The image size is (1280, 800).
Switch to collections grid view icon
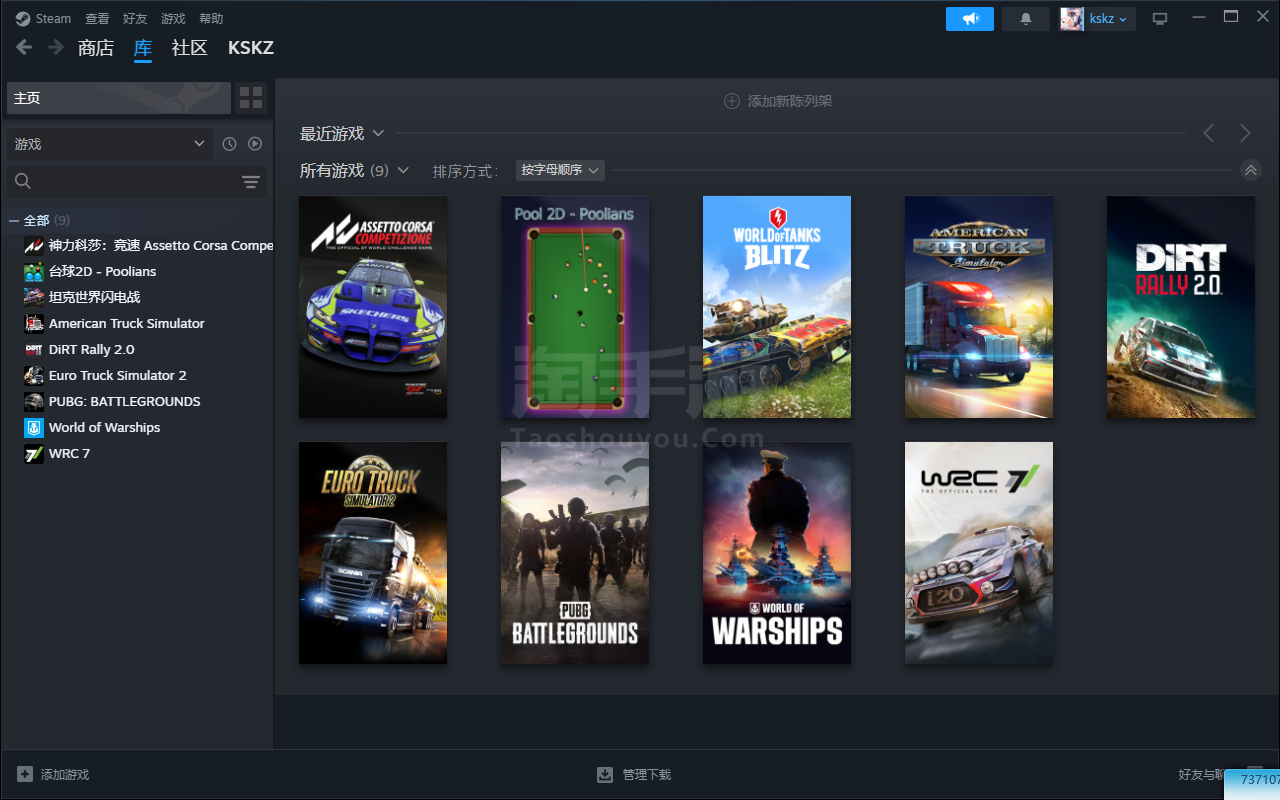click(251, 98)
